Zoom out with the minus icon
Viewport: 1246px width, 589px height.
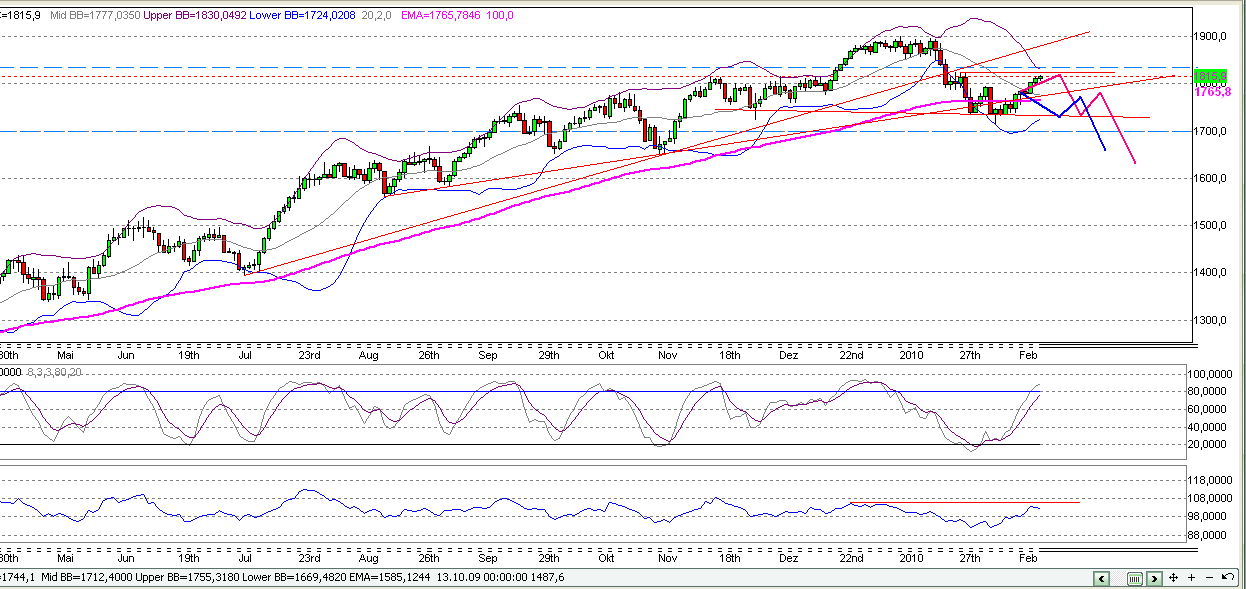point(1209,578)
